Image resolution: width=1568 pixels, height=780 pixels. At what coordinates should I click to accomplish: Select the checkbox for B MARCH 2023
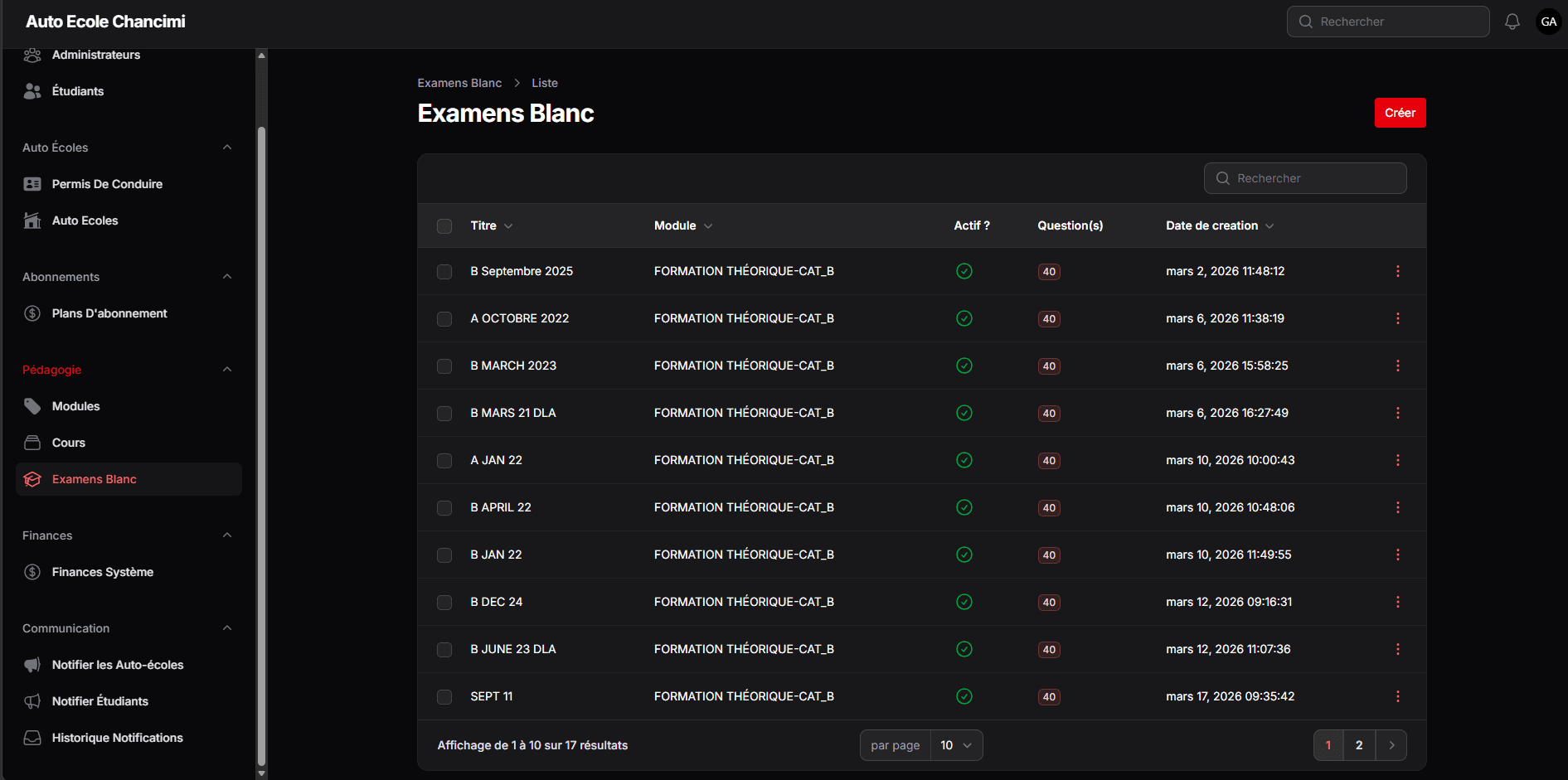(444, 366)
